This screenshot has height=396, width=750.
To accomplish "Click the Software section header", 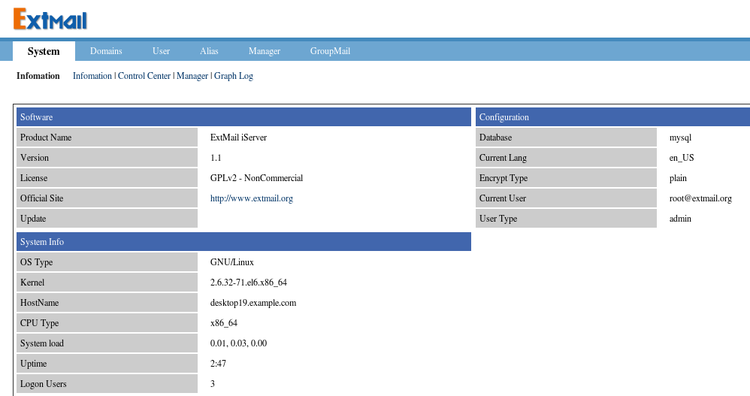I will point(243,117).
